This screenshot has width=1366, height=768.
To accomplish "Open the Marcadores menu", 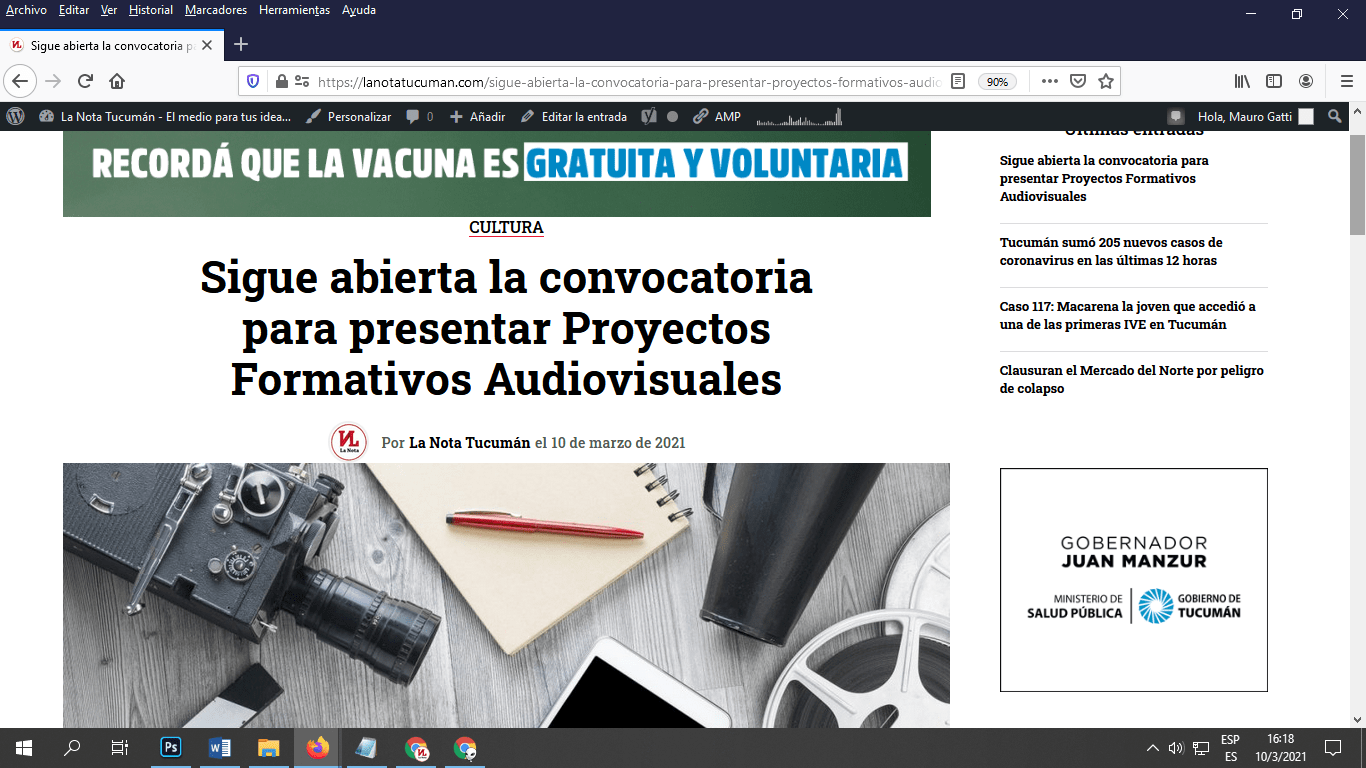I will pyautogui.click(x=216, y=10).
